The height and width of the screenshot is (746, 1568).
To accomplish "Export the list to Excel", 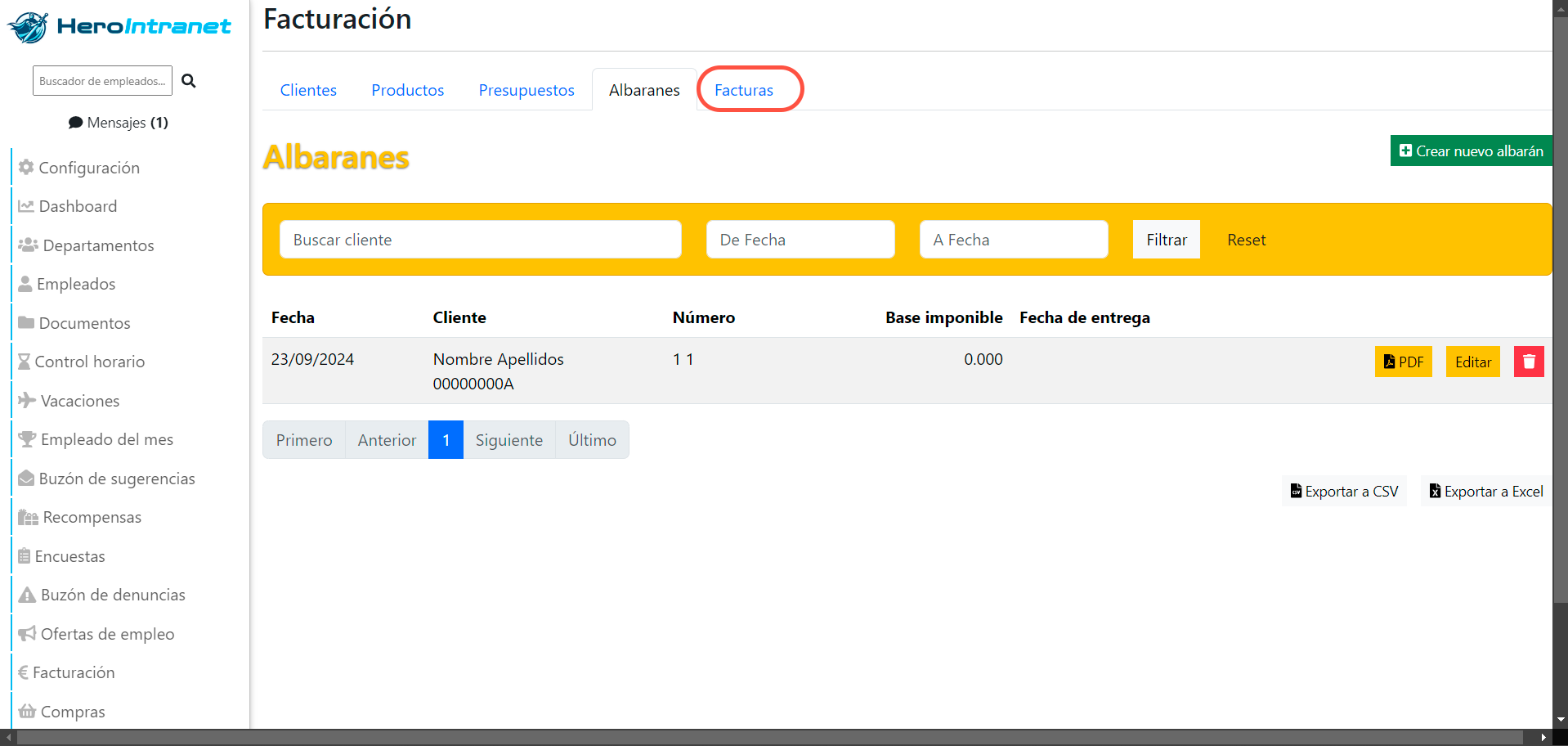I will [1485, 492].
